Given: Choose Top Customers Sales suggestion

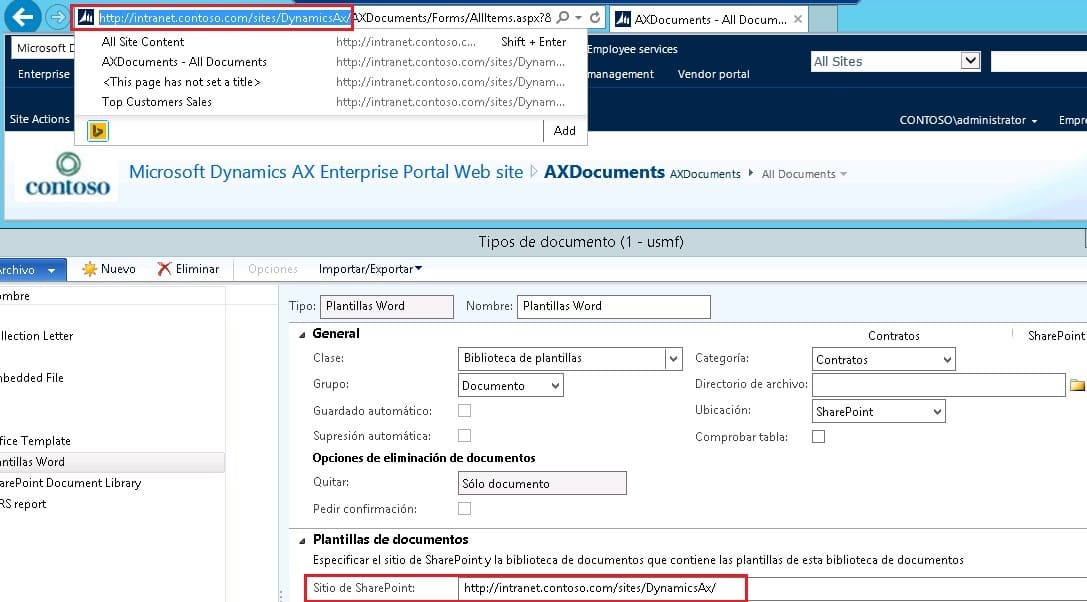Looking at the screenshot, I should [x=157, y=102].
